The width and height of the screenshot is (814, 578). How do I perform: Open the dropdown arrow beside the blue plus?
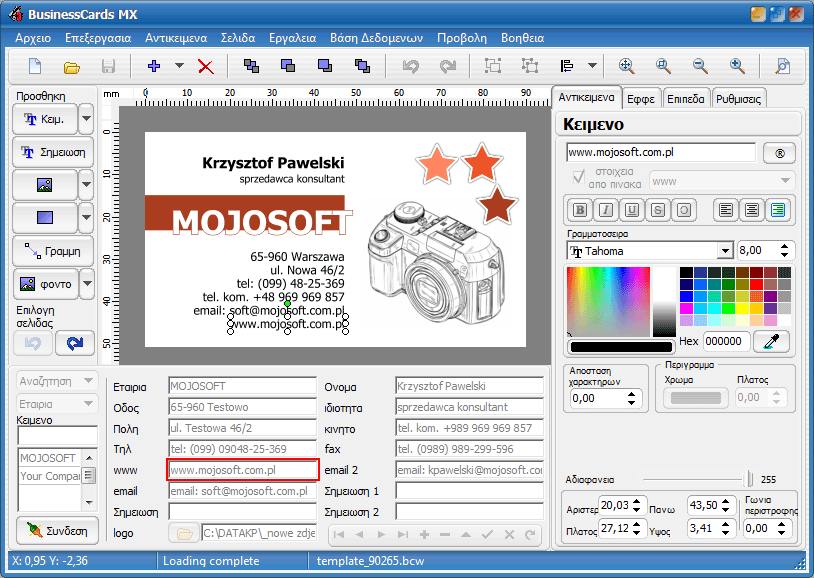coord(179,66)
